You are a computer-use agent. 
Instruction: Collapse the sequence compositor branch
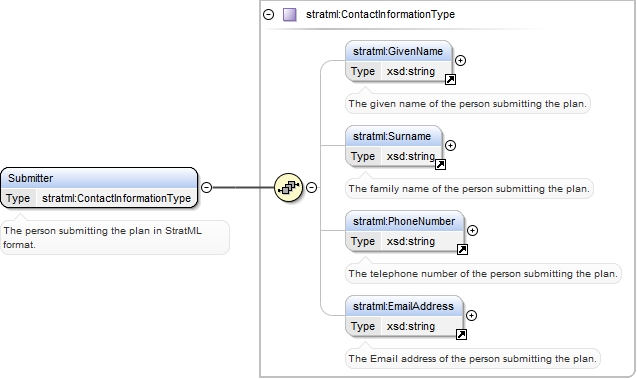pyautogui.click(x=311, y=187)
